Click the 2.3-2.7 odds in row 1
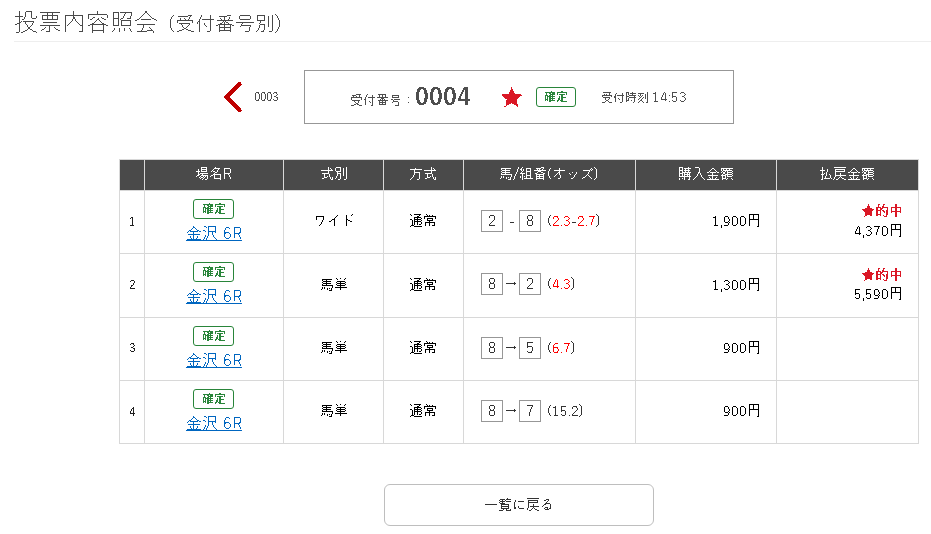931x534 pixels. pyautogui.click(x=574, y=221)
